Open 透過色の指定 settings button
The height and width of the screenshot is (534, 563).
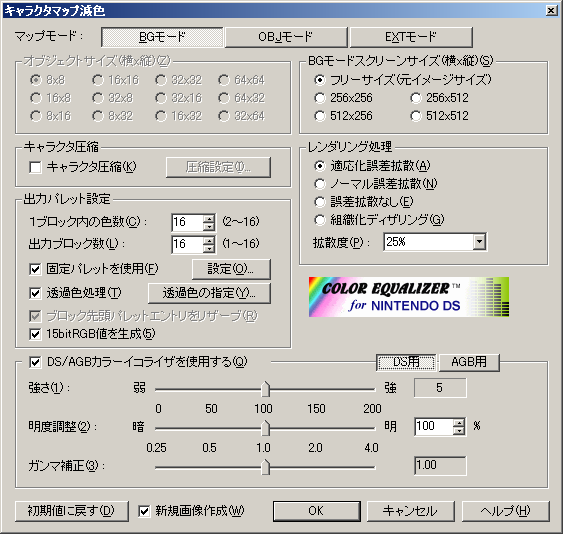click(209, 293)
